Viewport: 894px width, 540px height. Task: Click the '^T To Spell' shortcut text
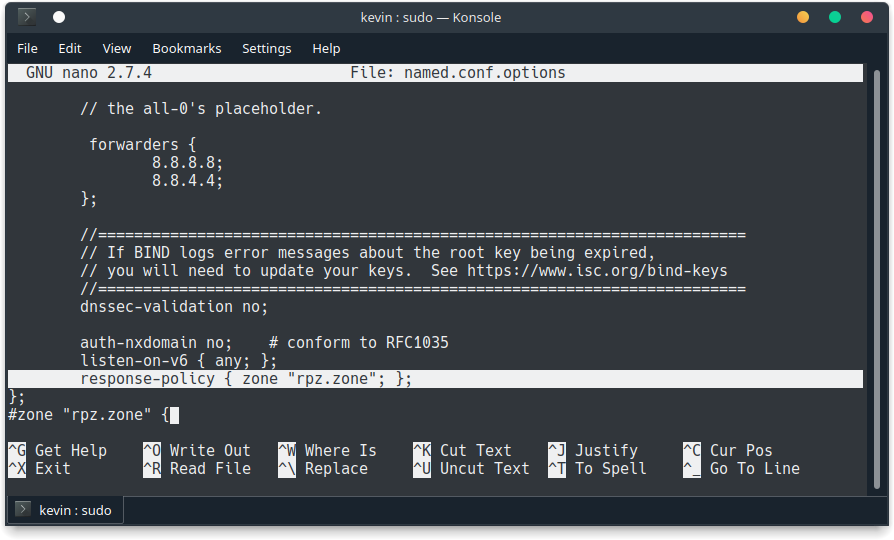point(597,469)
